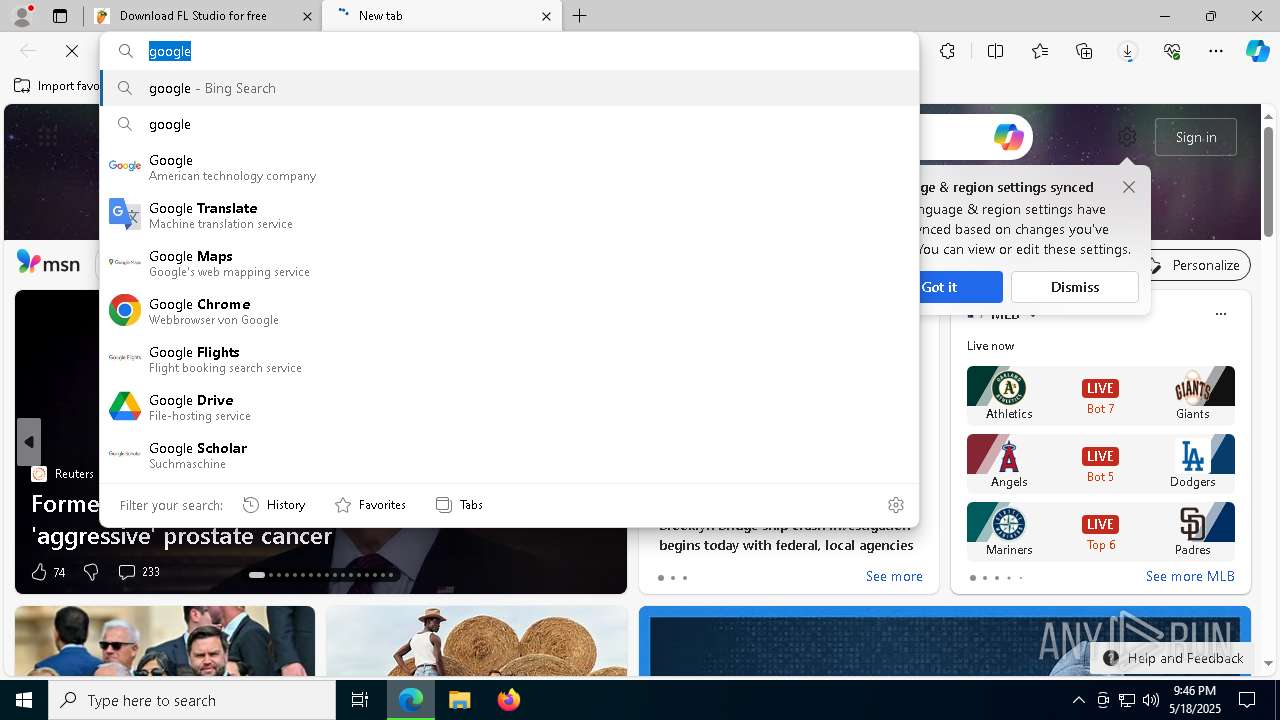Image resolution: width=1280 pixels, height=720 pixels.
Task: Open Firefox in taskbar
Action: coord(508,700)
